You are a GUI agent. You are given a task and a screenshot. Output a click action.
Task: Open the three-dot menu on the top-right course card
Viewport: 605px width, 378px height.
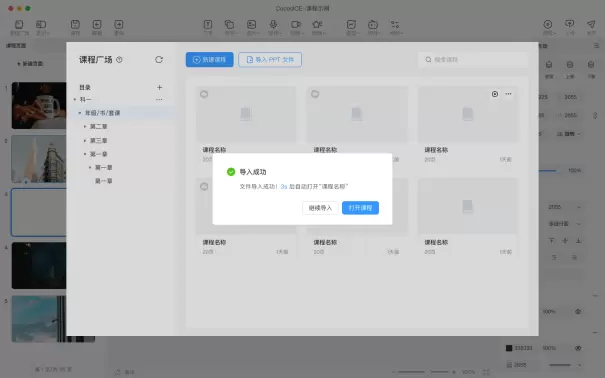click(x=509, y=94)
